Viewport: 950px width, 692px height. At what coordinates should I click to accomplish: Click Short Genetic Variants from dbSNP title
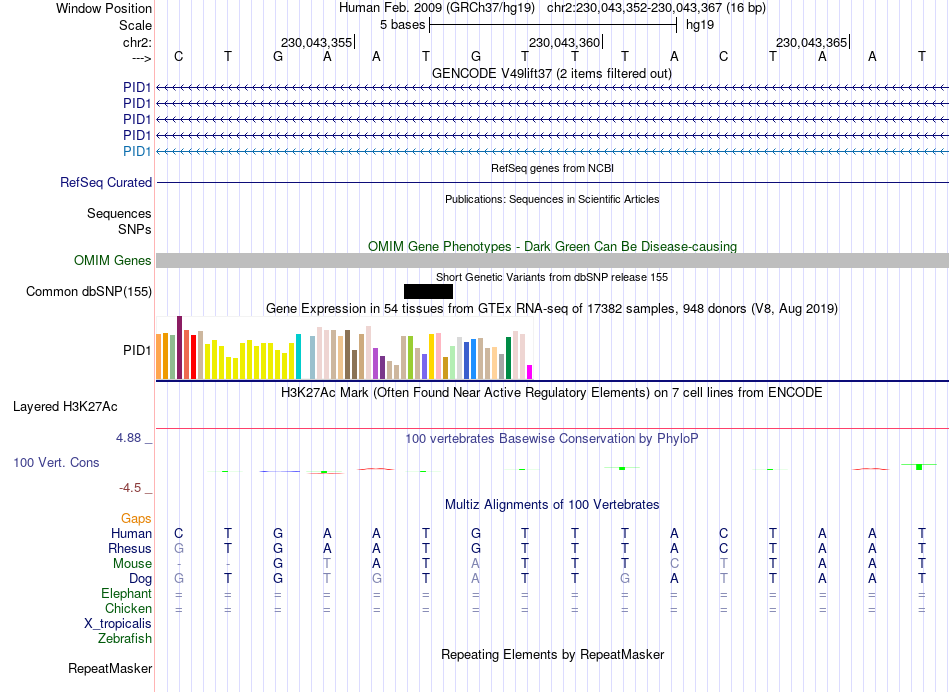tap(552, 277)
